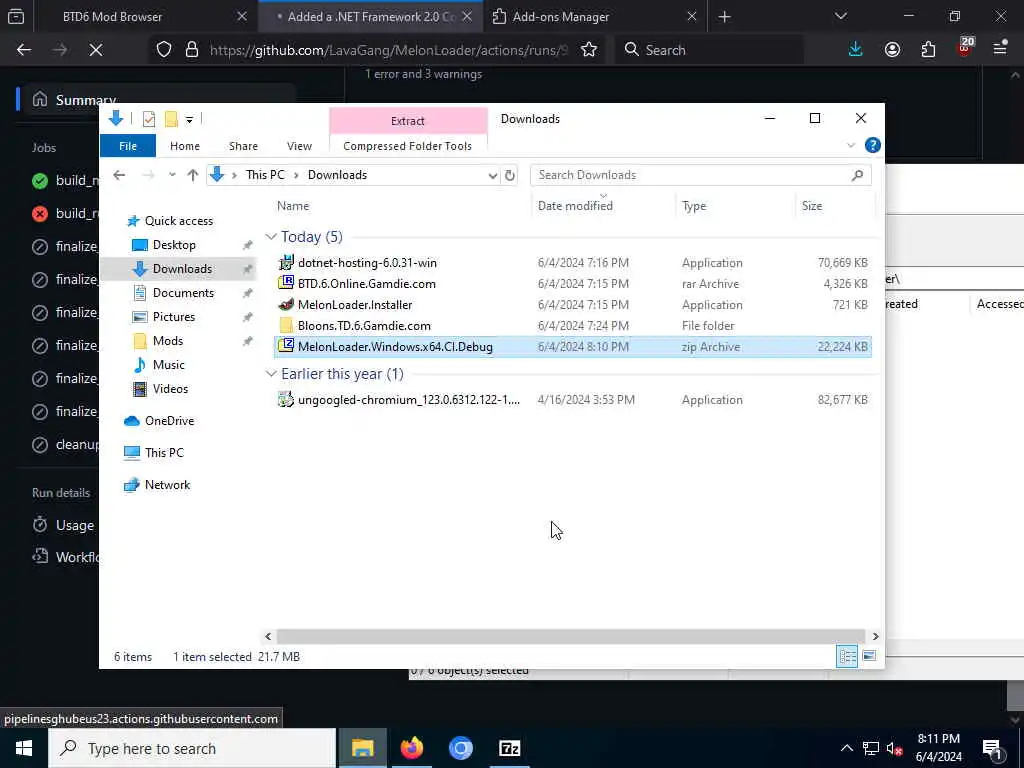Viewport: 1024px width, 768px height.
Task: Switch to Details view layout button
Action: pyautogui.click(x=847, y=656)
